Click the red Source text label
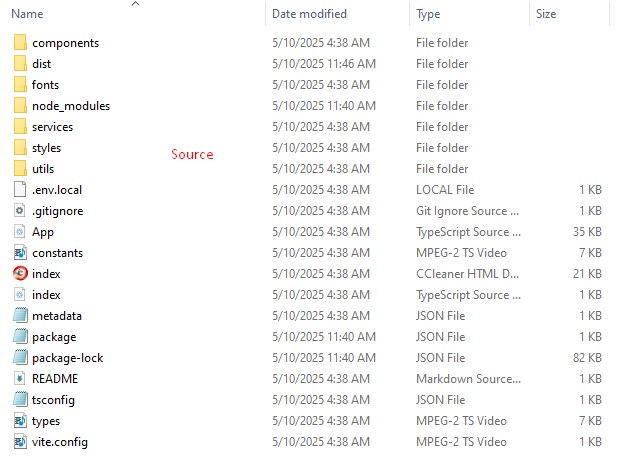Screen dimensions: 634x468 click(x=192, y=154)
